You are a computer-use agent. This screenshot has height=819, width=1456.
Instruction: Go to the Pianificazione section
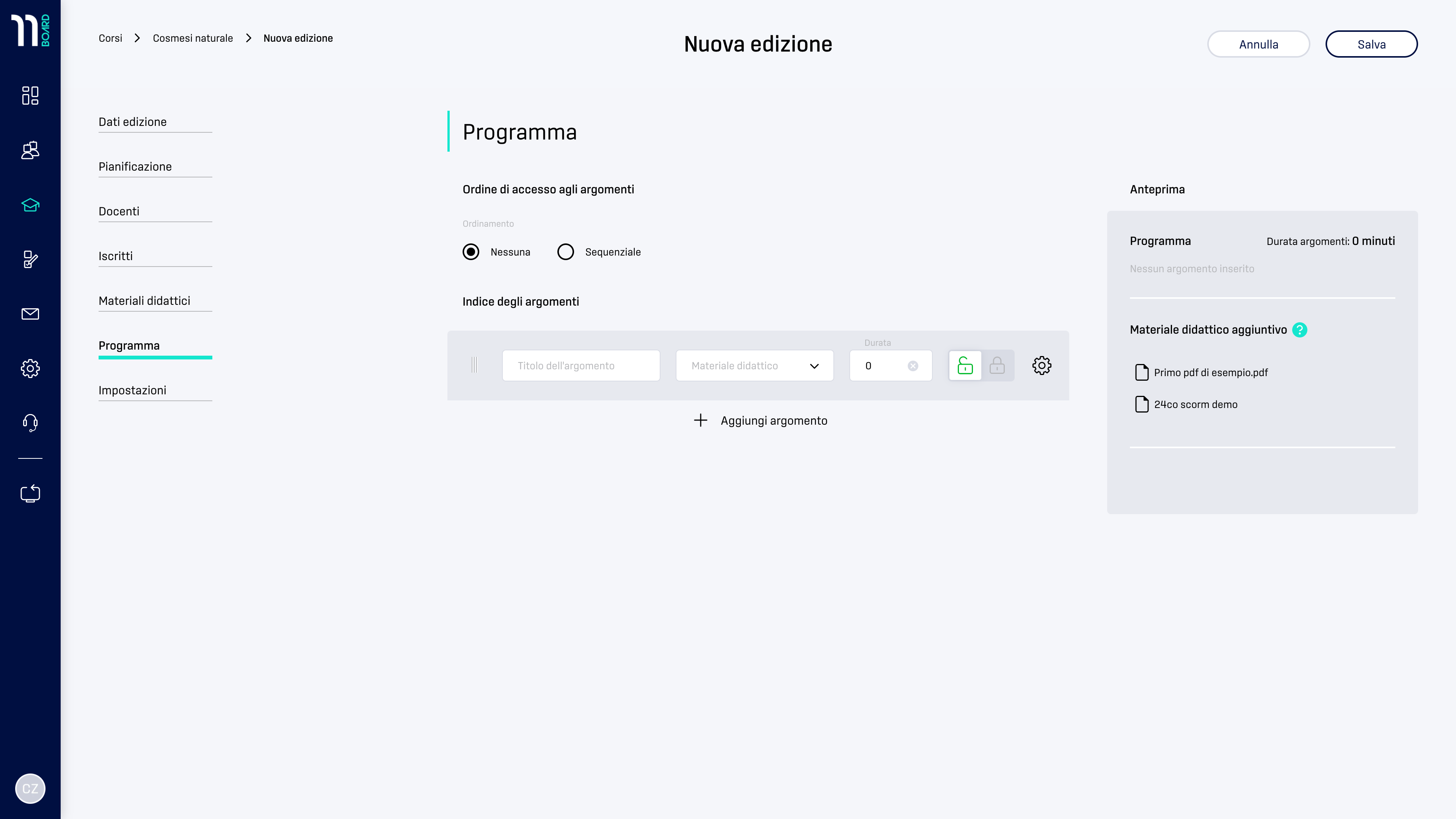tap(155, 167)
